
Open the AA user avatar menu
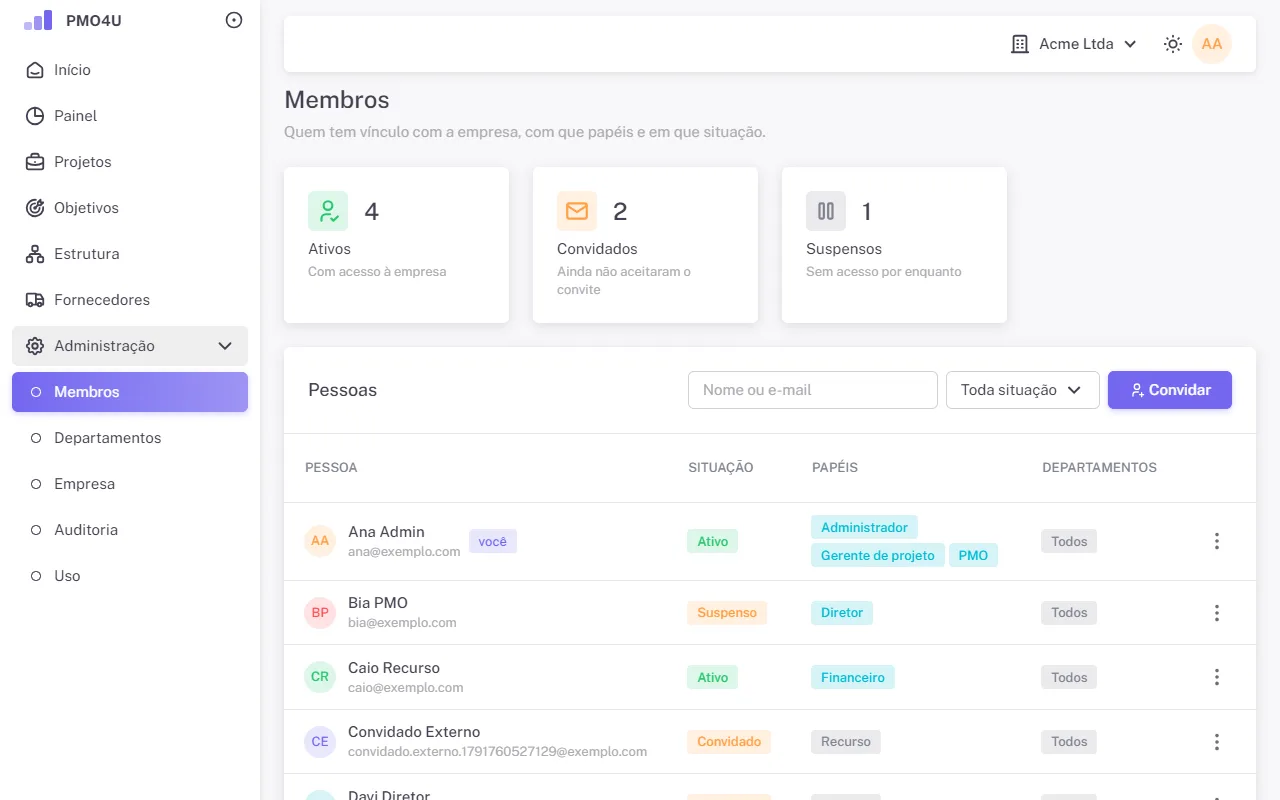[1212, 44]
